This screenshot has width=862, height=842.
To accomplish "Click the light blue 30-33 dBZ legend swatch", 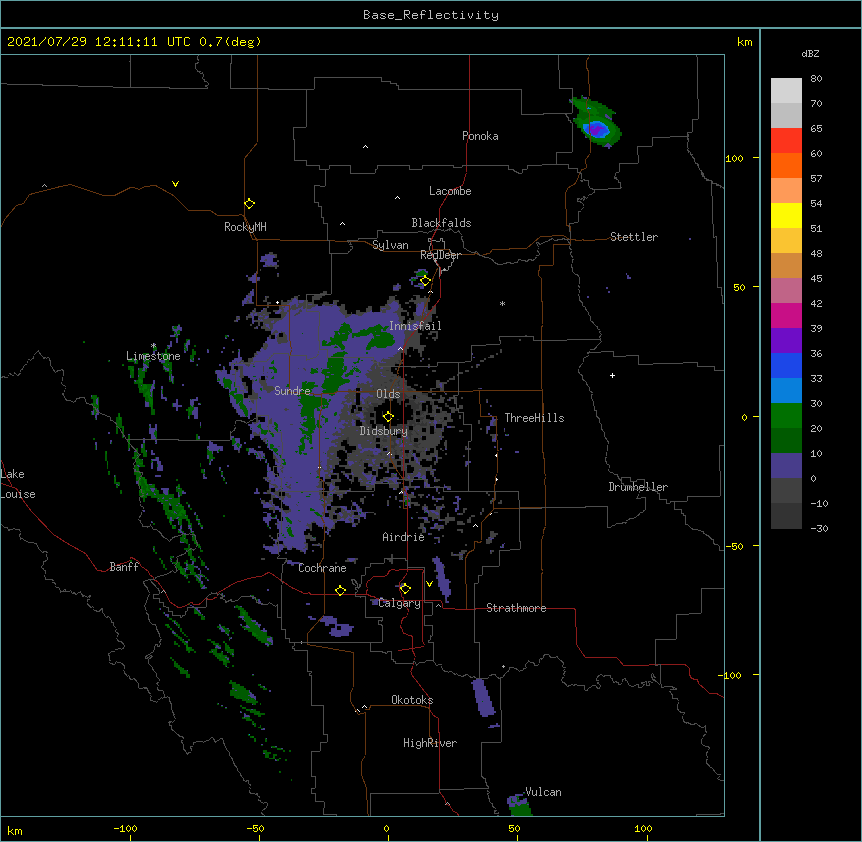I will click(786, 391).
